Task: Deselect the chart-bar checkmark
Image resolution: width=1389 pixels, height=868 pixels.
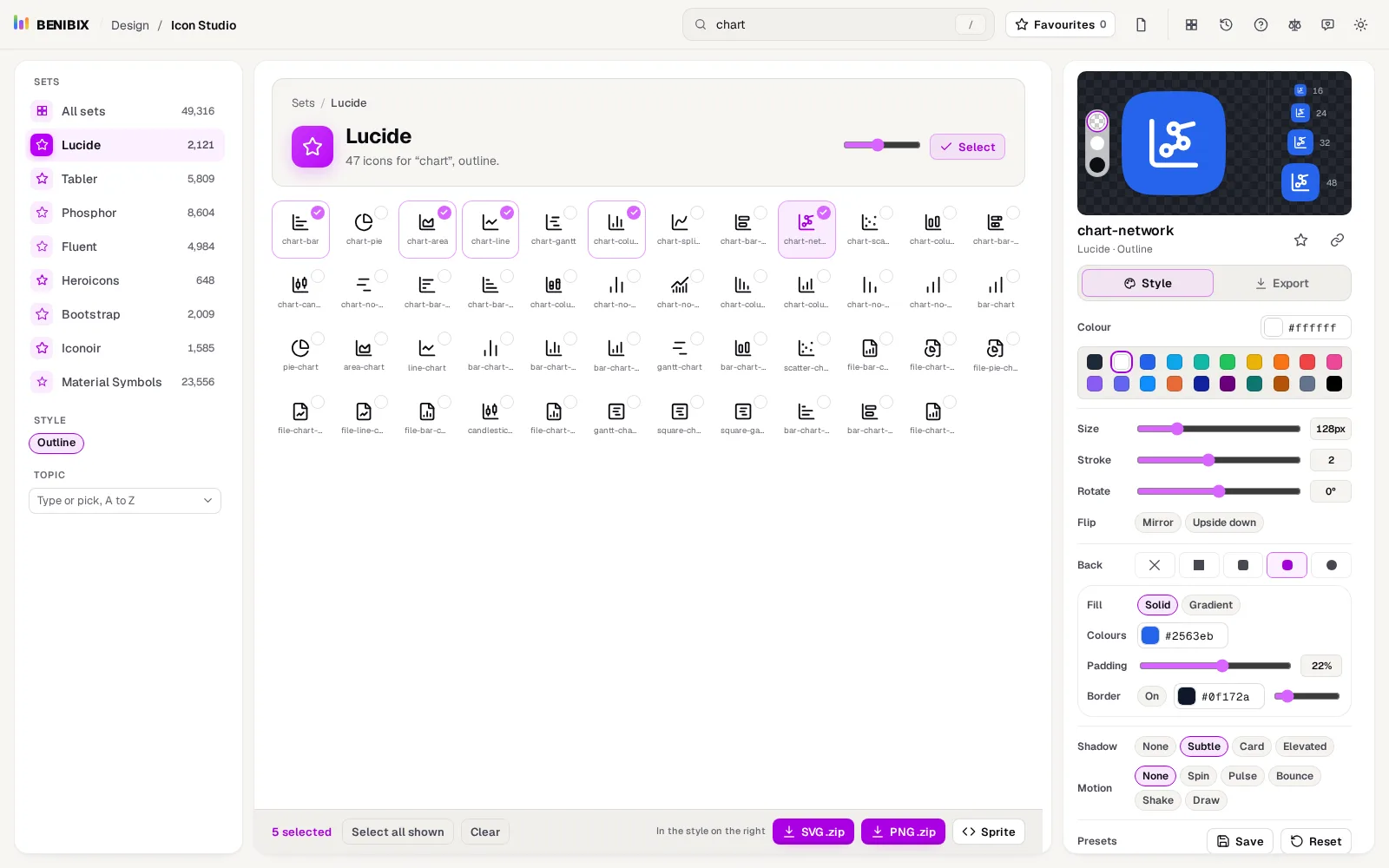Action: 318,213
